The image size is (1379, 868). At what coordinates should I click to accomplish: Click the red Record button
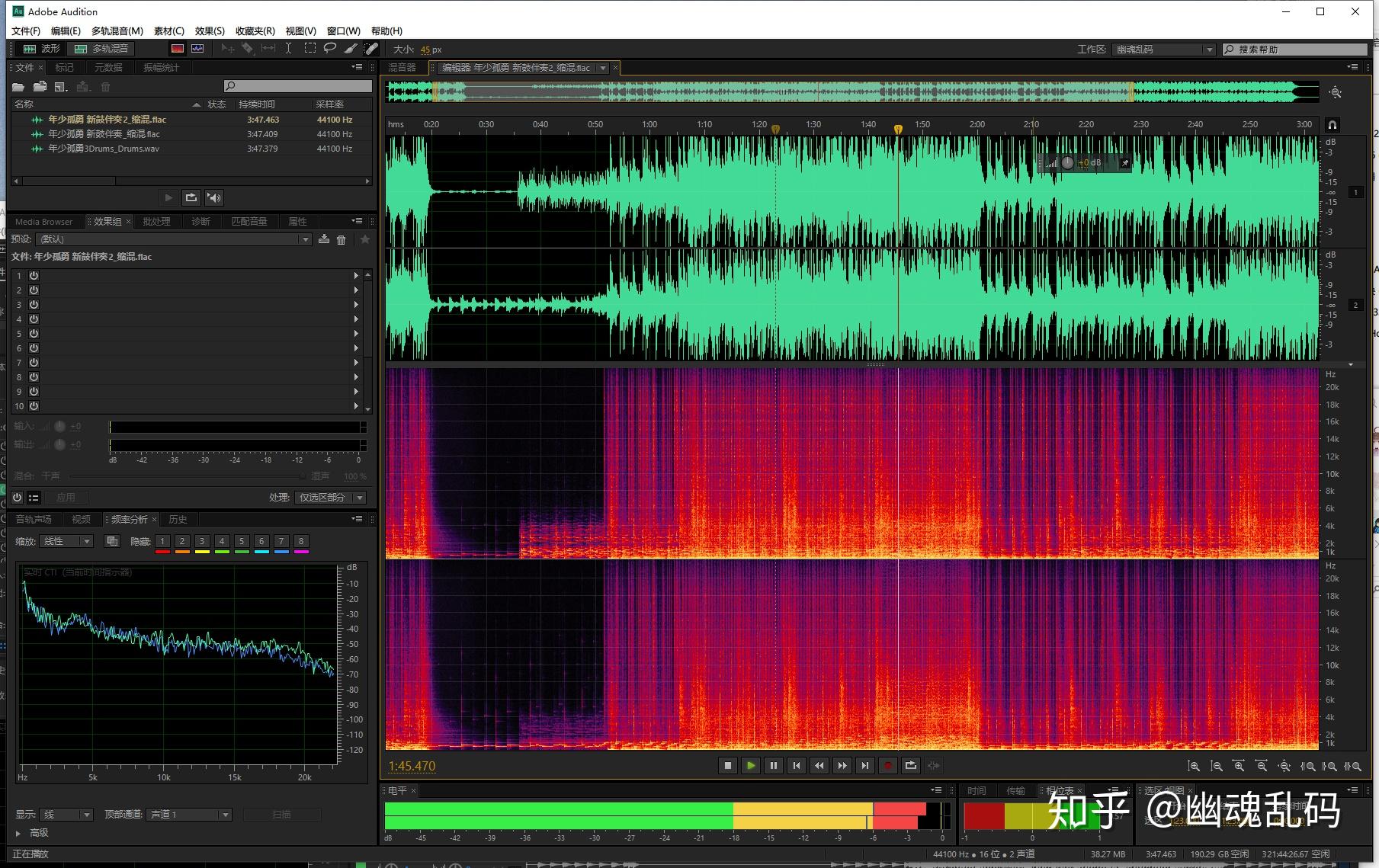[887, 766]
